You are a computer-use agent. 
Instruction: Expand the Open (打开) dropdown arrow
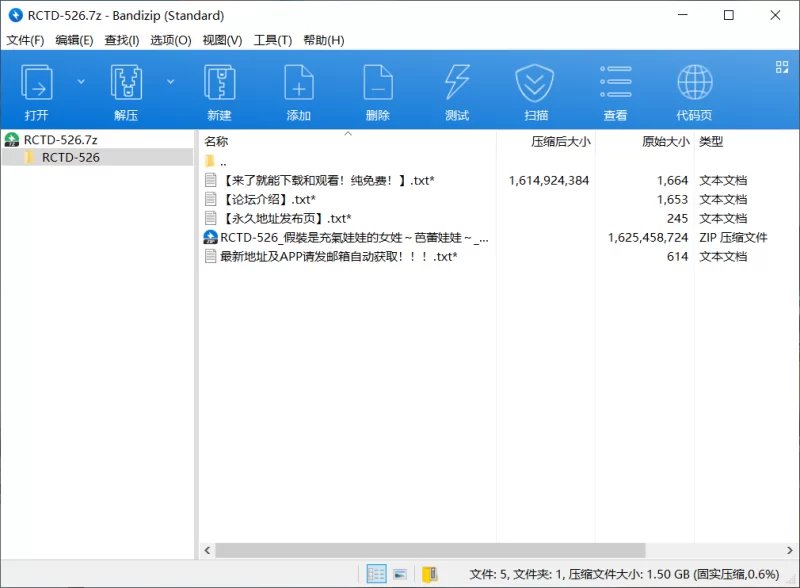tap(81, 82)
